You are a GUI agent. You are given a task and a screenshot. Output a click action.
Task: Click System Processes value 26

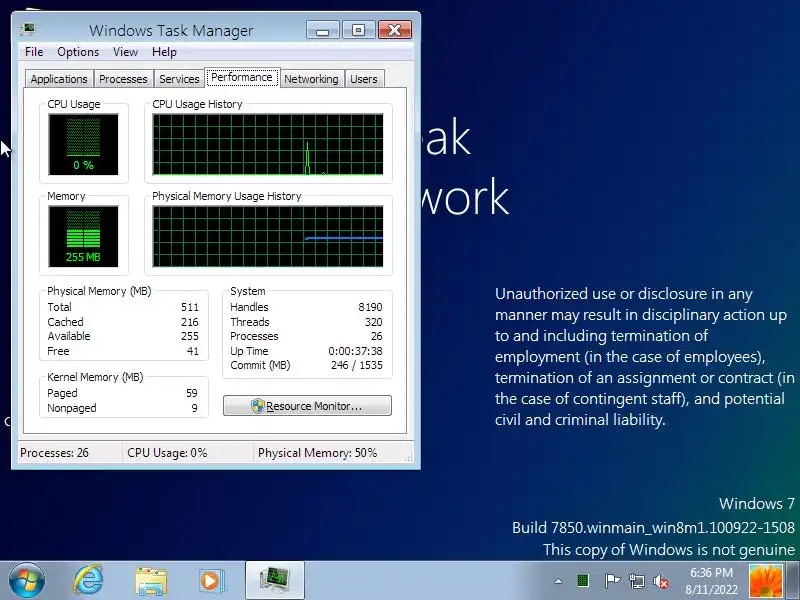tap(377, 336)
